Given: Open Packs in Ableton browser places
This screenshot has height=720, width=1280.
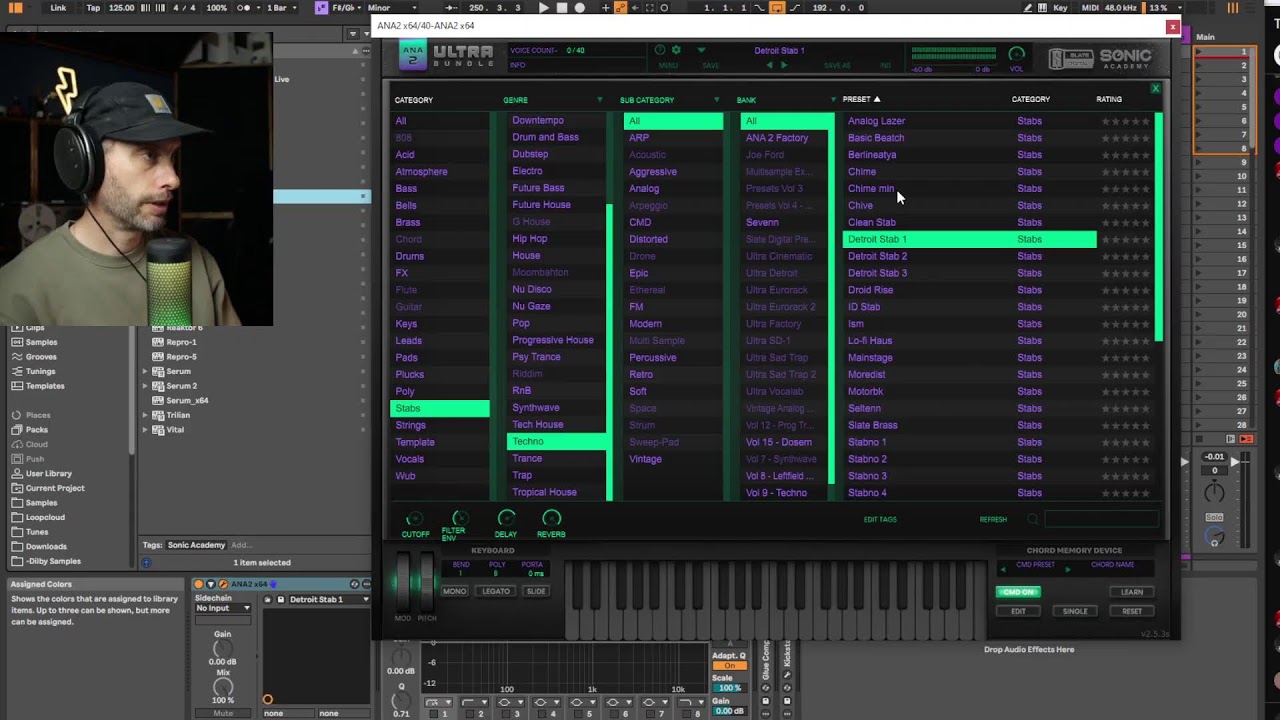Looking at the screenshot, I should tap(36, 430).
